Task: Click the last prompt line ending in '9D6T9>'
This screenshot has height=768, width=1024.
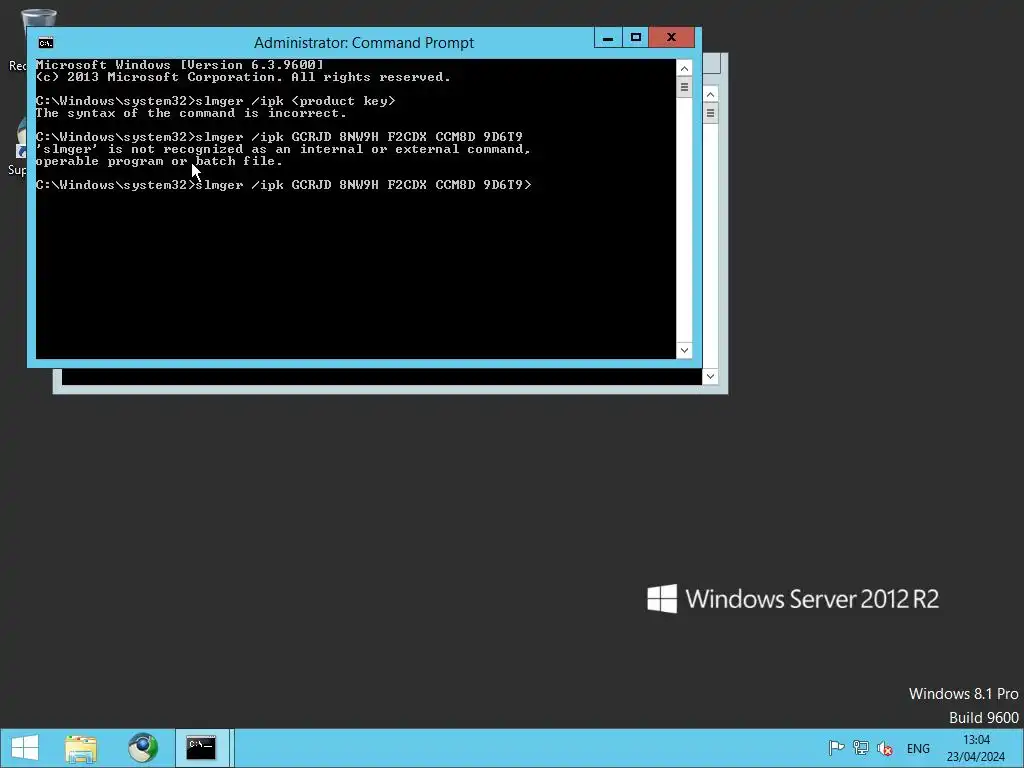Action: [x=283, y=185]
